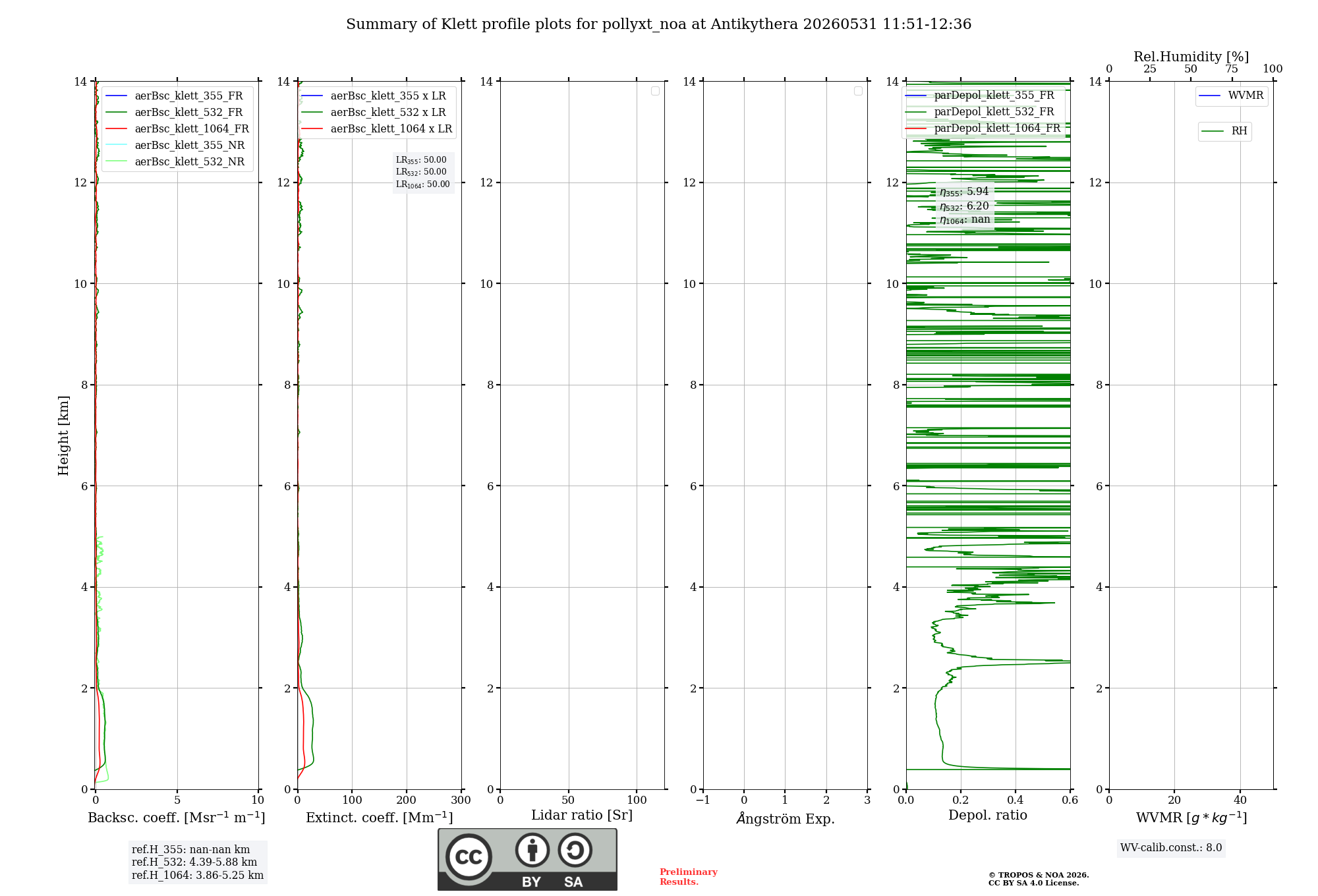This screenshot has height=896, width=1318.
Task: Click the Depol. ratio axis label
Action: click(x=988, y=816)
